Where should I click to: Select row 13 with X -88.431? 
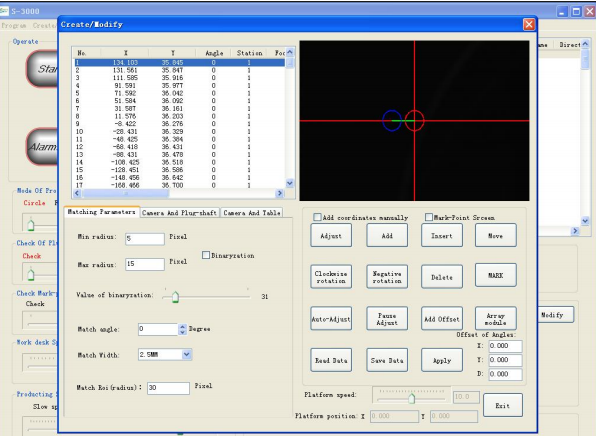tap(179, 155)
